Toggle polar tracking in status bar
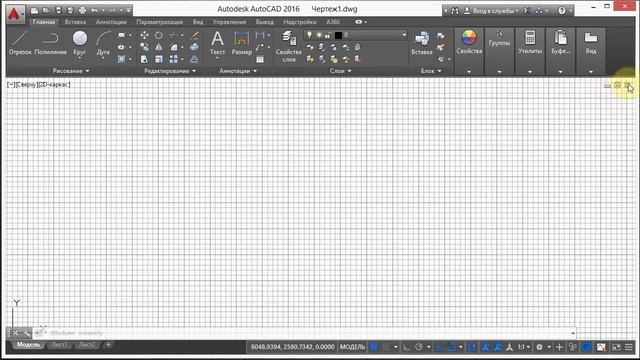 [x=419, y=347]
